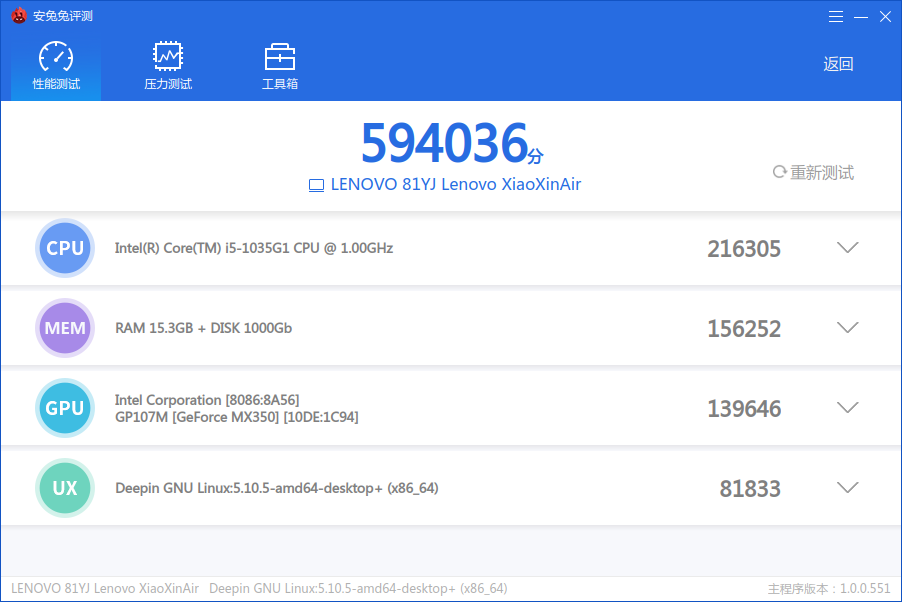902x602 pixels.
Task: Click the GP107M GeForce MX350 line
Action: 236,417
